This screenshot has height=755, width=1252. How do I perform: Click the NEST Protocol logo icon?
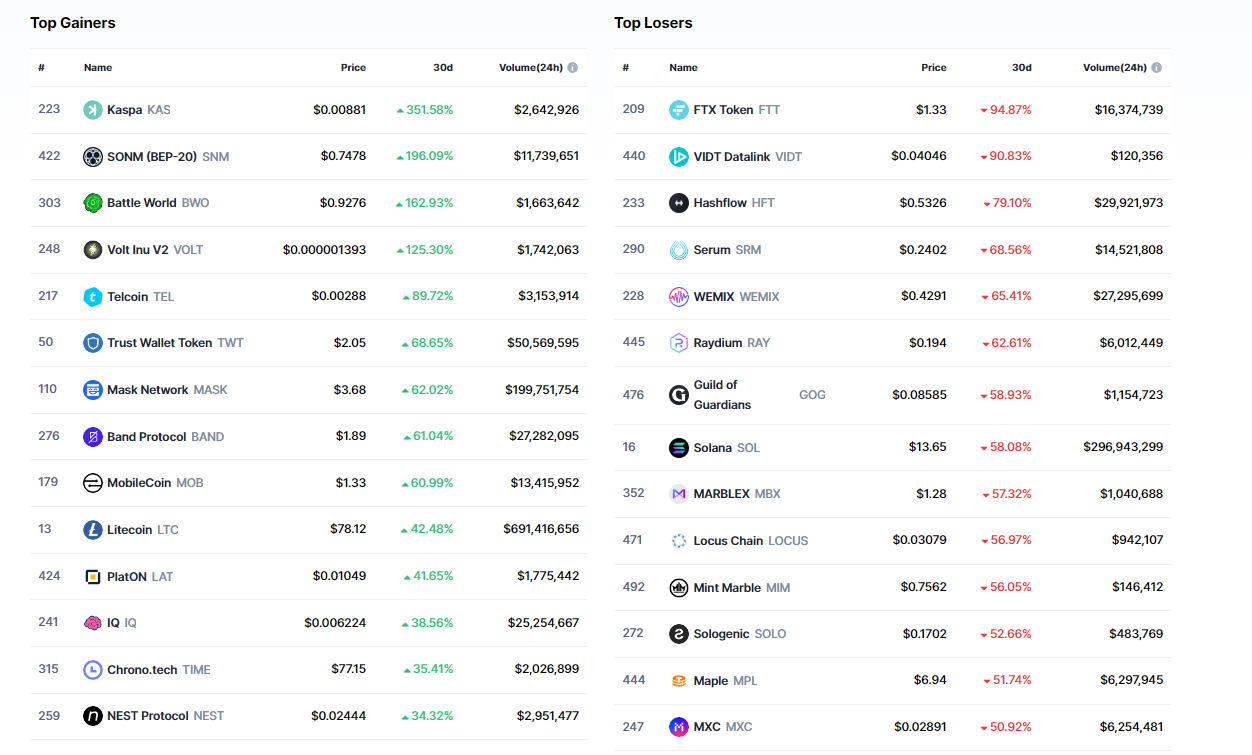click(x=92, y=716)
